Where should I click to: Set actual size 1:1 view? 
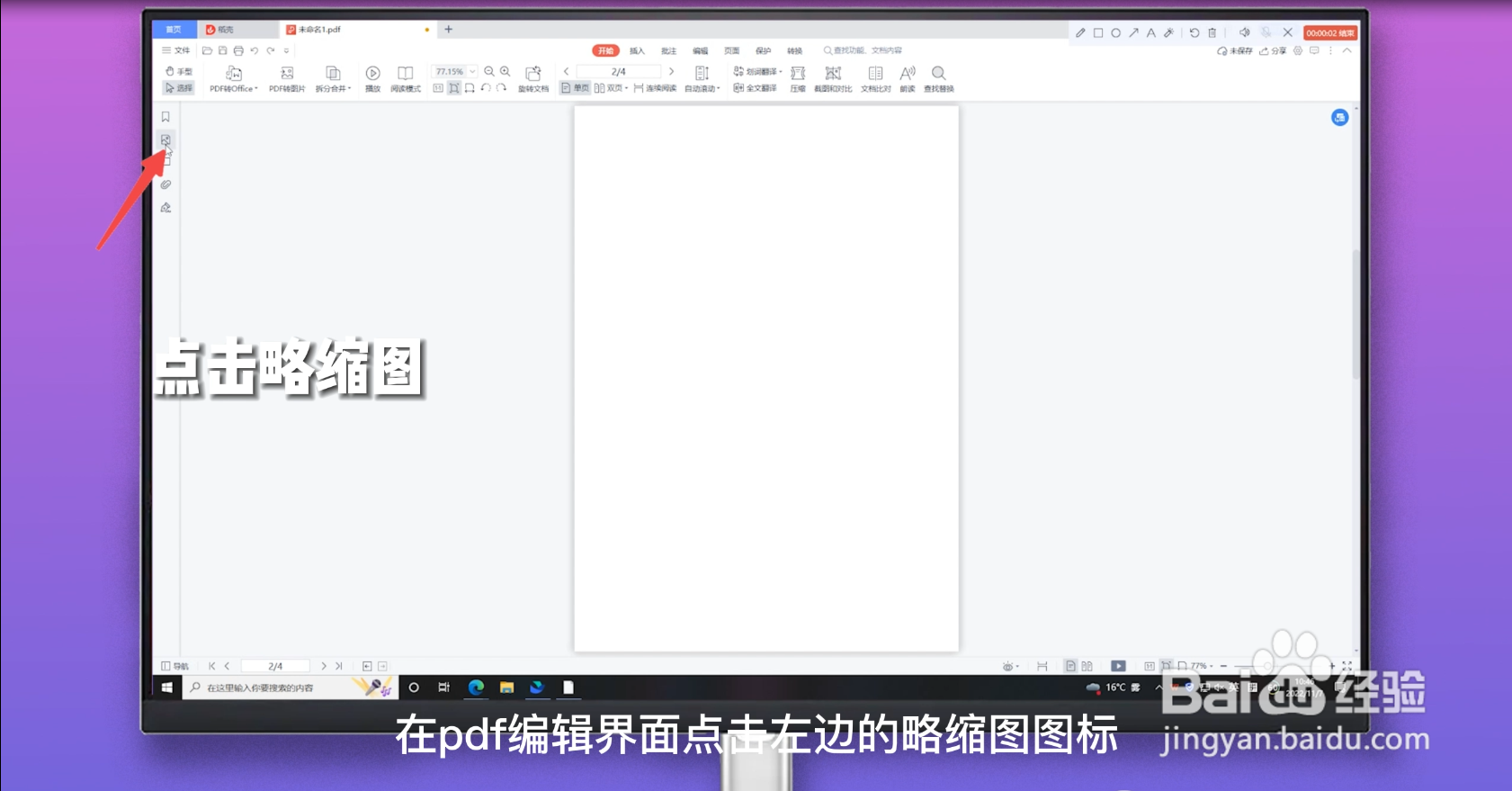(438, 88)
